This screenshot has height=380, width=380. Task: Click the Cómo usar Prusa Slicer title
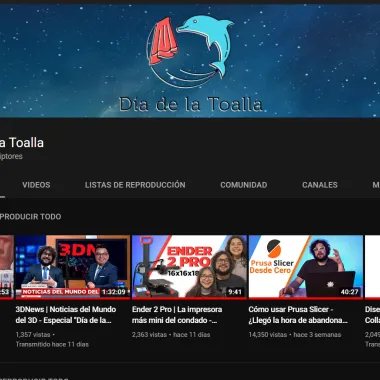[298, 315]
